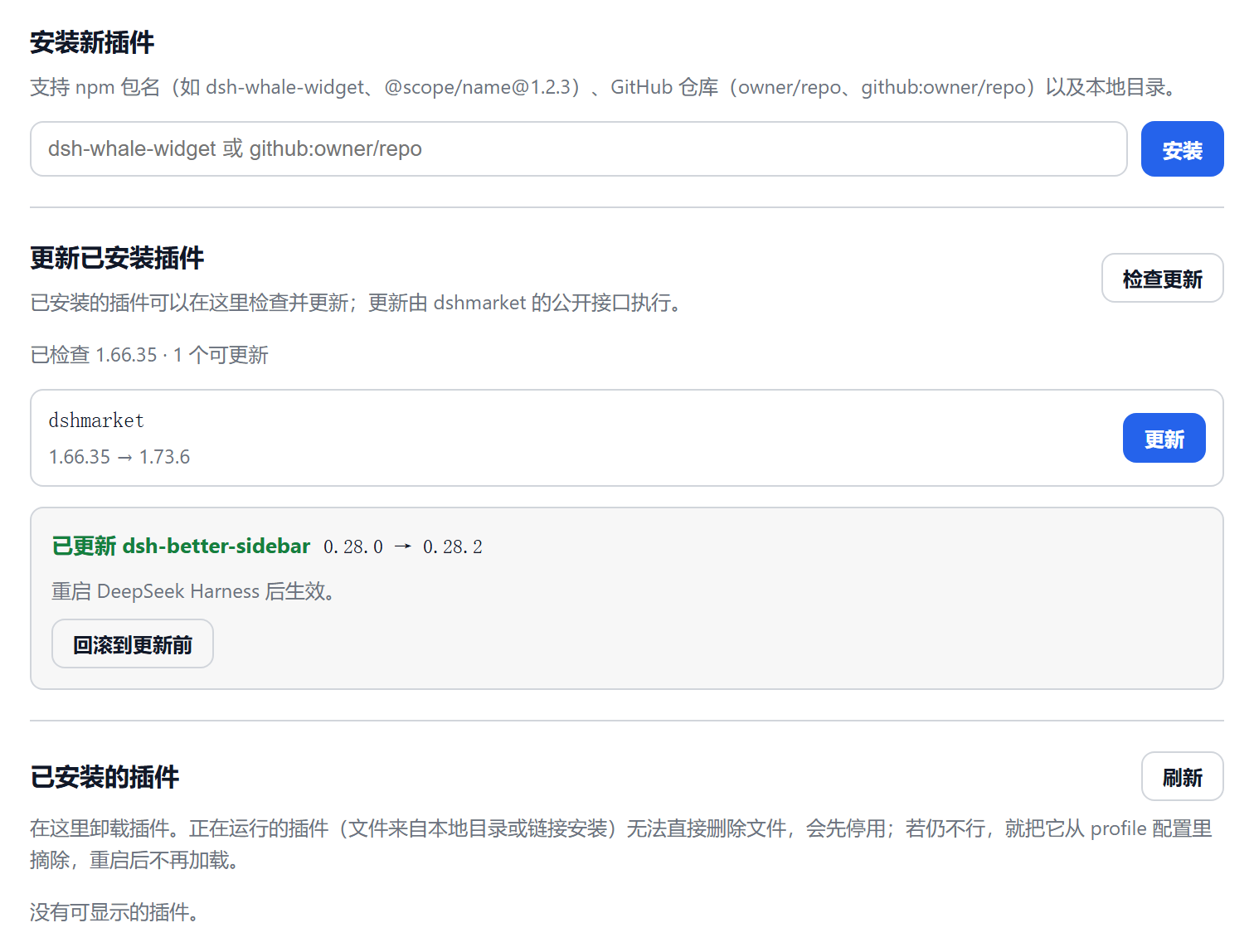Click the 刷新 button for installed plugins

1182,776
